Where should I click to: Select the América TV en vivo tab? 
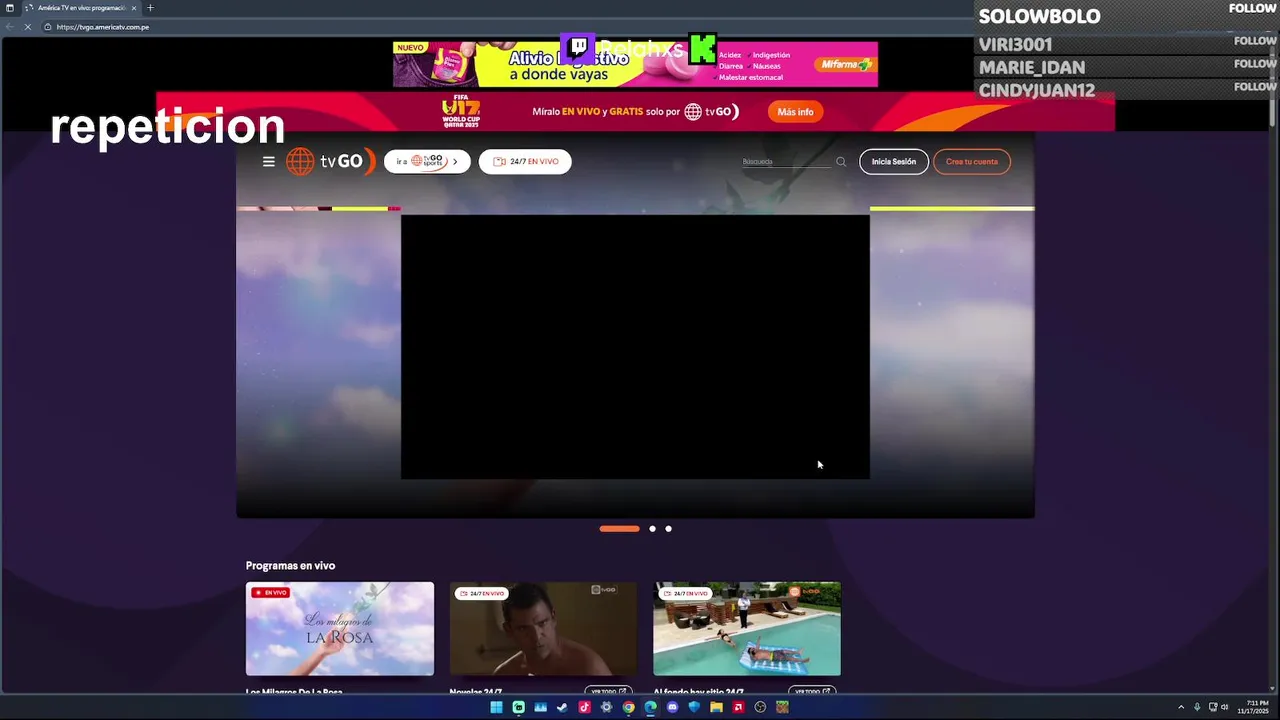pos(80,8)
